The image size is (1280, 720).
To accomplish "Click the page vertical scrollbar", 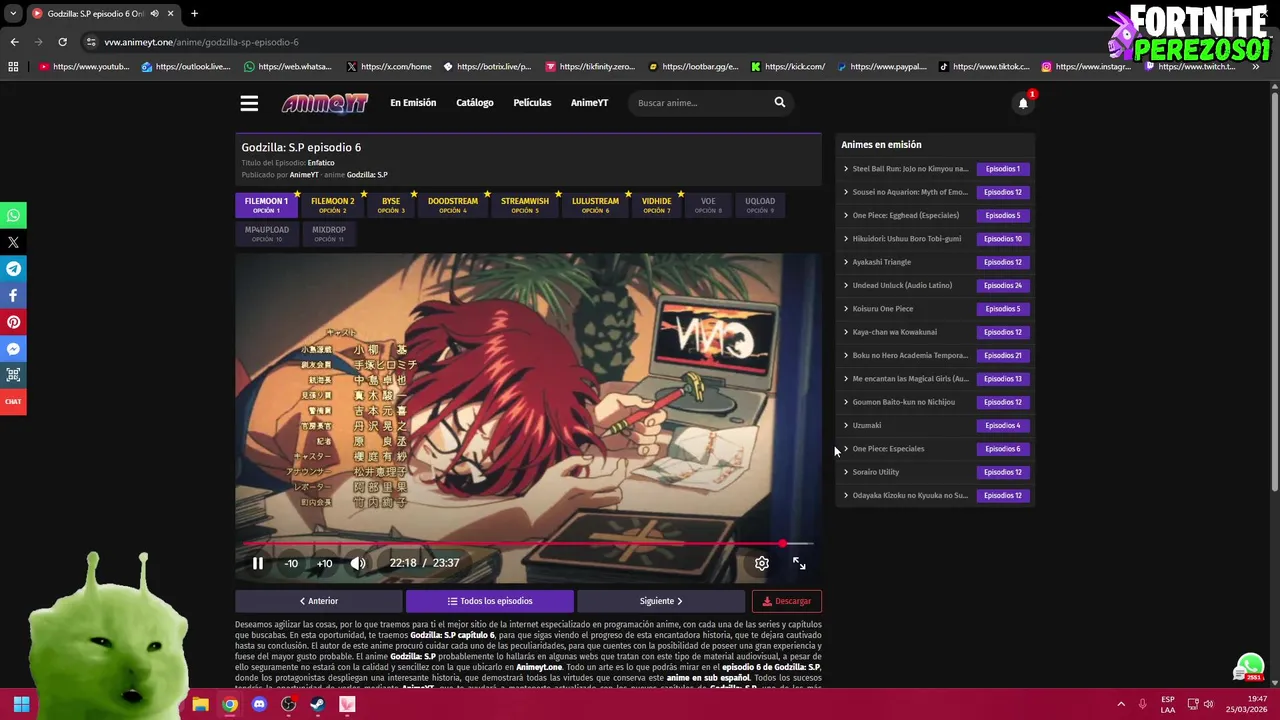I will pos(1274,290).
